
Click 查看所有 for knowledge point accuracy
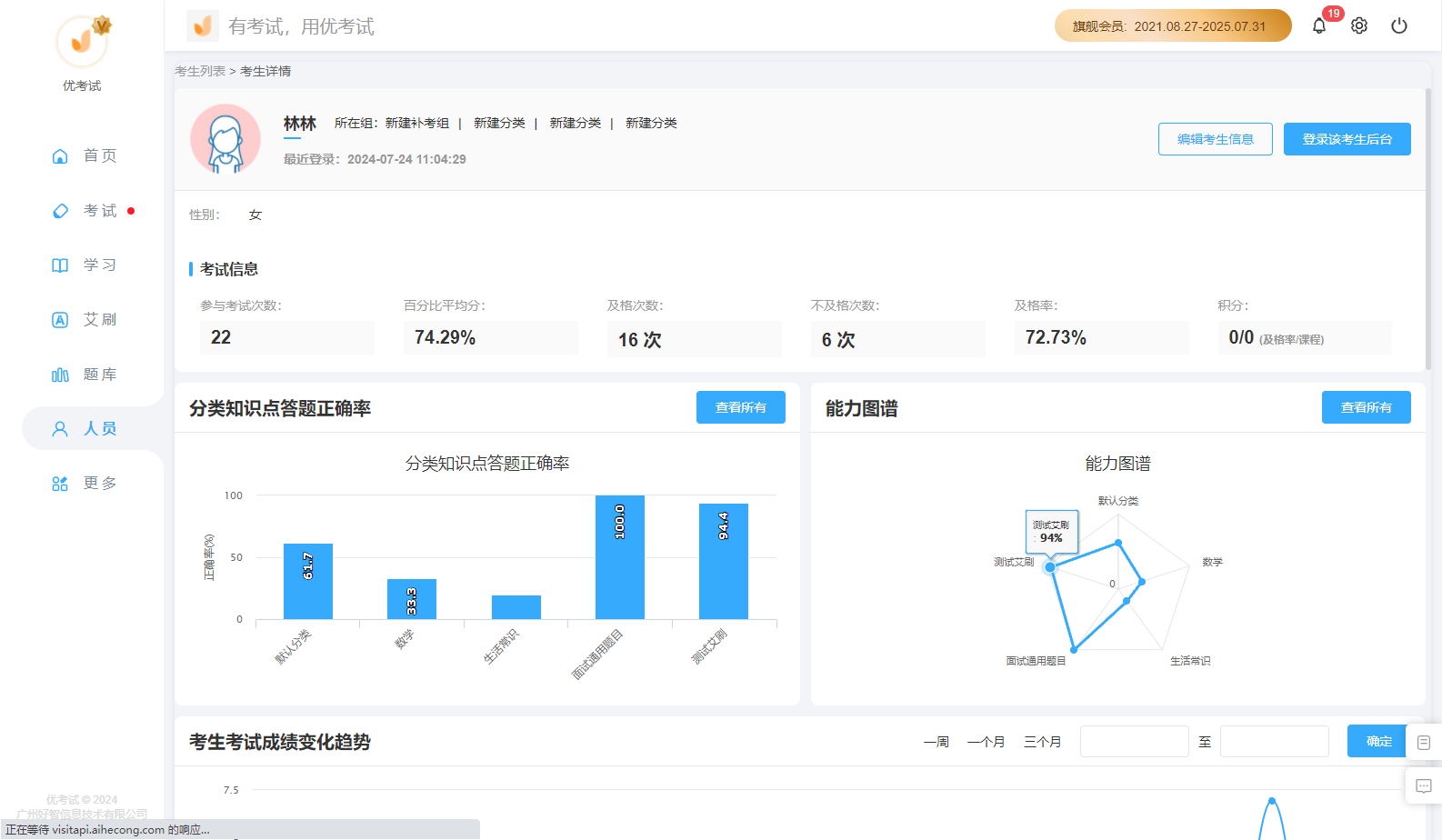click(741, 407)
